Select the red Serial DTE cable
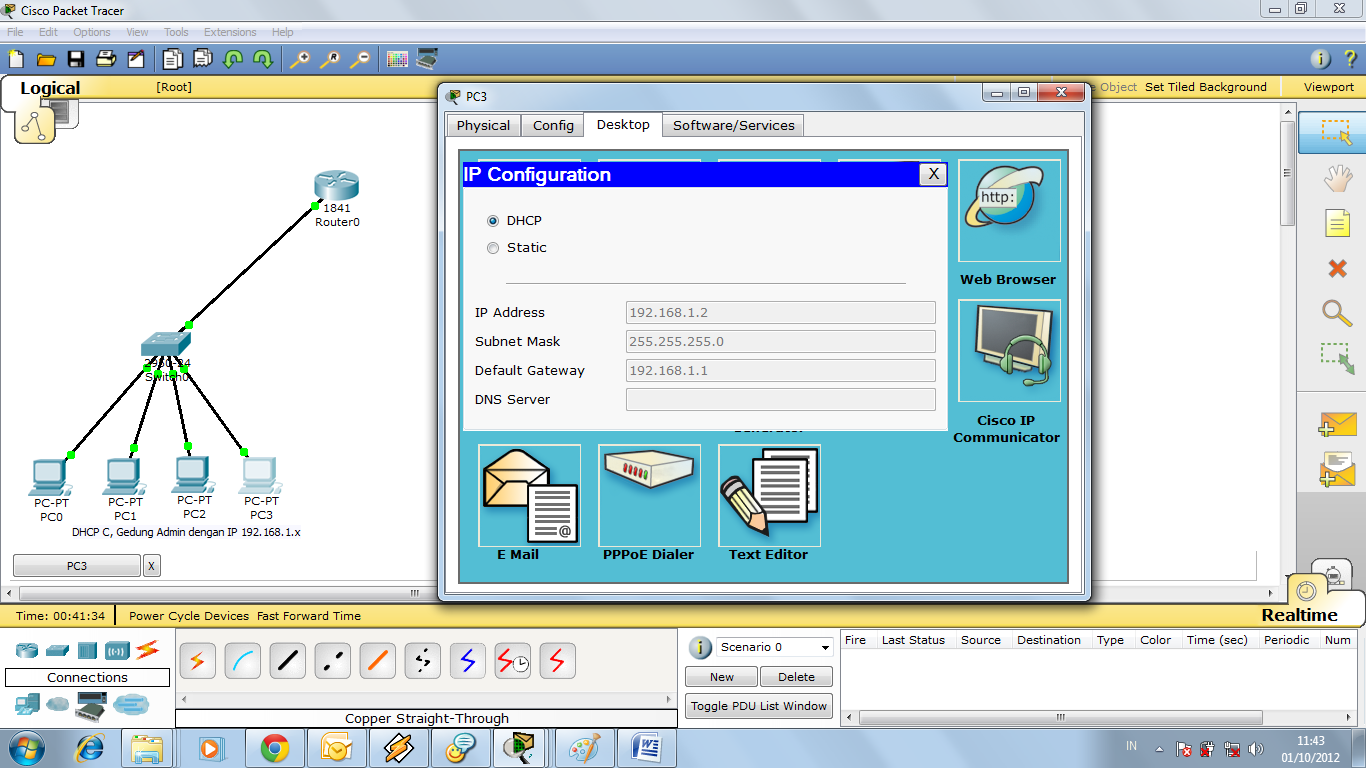The height and width of the screenshot is (768, 1366). pos(557,661)
